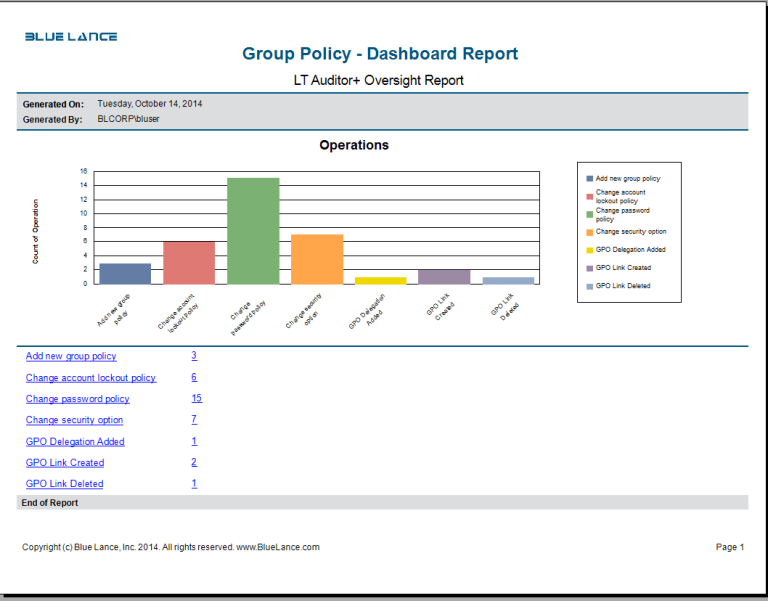
Task: Click the www.BlueLance.com text in the footer
Action: (x=277, y=547)
